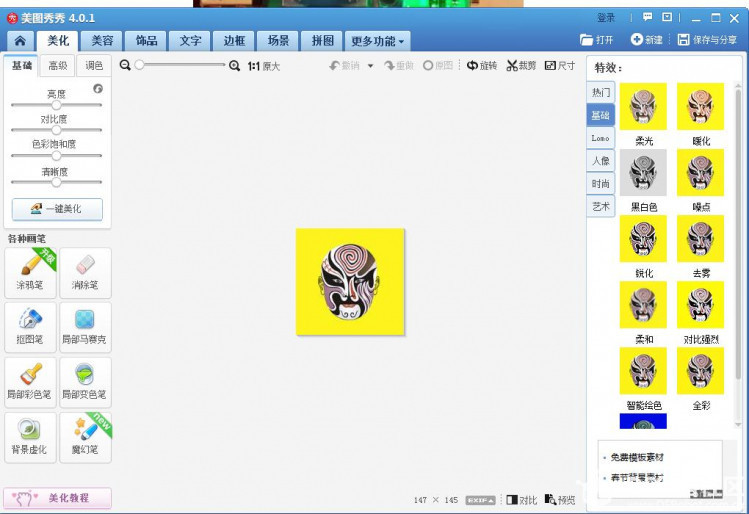Select the 背景虚化 background blur tool
Image resolution: width=749 pixels, height=514 pixels.
[x=31, y=438]
